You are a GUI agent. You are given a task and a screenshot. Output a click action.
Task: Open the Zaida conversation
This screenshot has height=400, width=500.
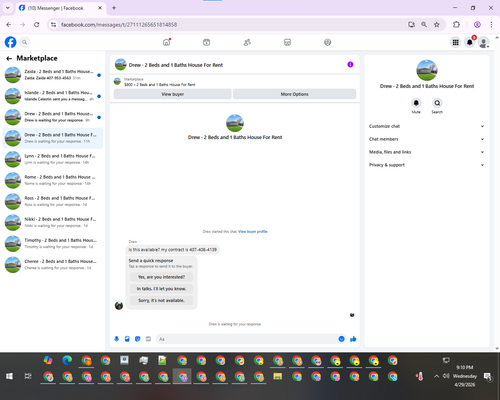coord(53,75)
